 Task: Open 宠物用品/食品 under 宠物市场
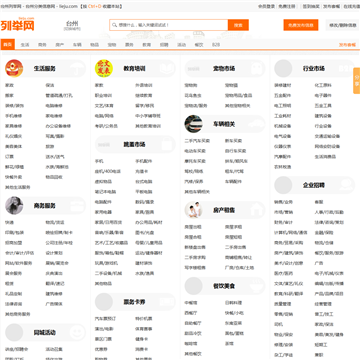(x=238, y=95)
